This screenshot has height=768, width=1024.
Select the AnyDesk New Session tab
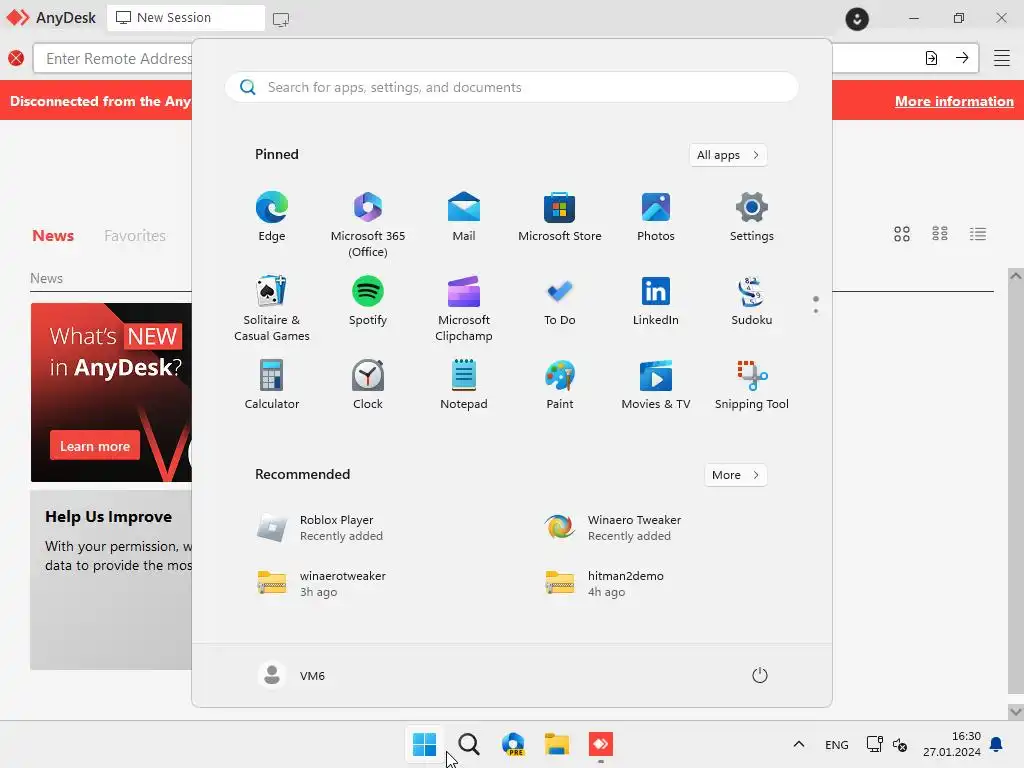pos(186,18)
